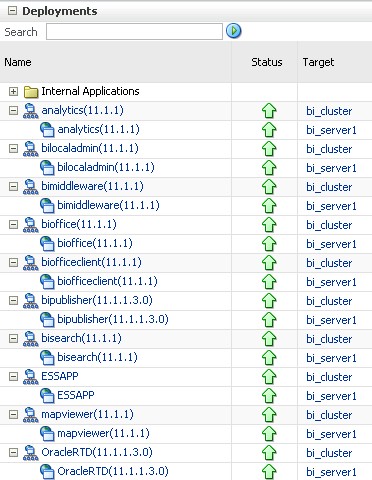Open the child bisearch(11.1.1) server deployment link
Viewport: 372px width, 480px height.
coord(97,357)
